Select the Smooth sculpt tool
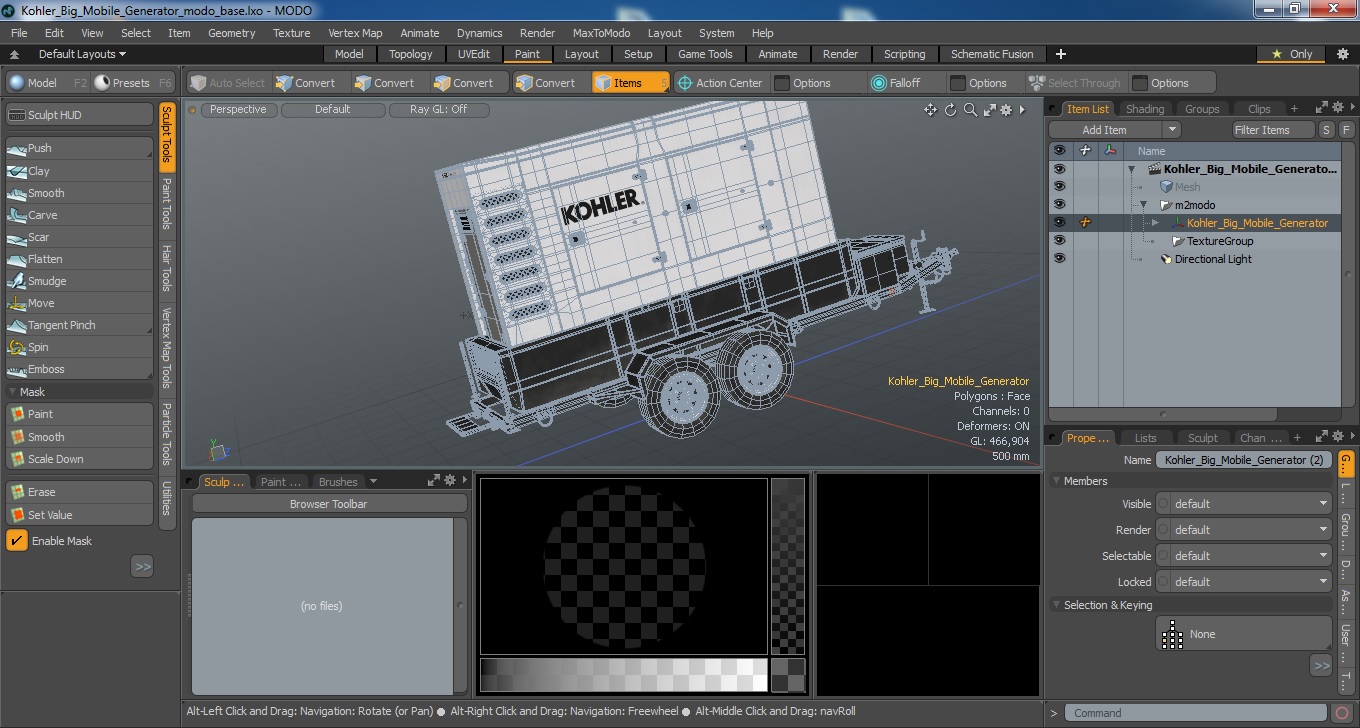The height and width of the screenshot is (728, 1360). (x=79, y=193)
